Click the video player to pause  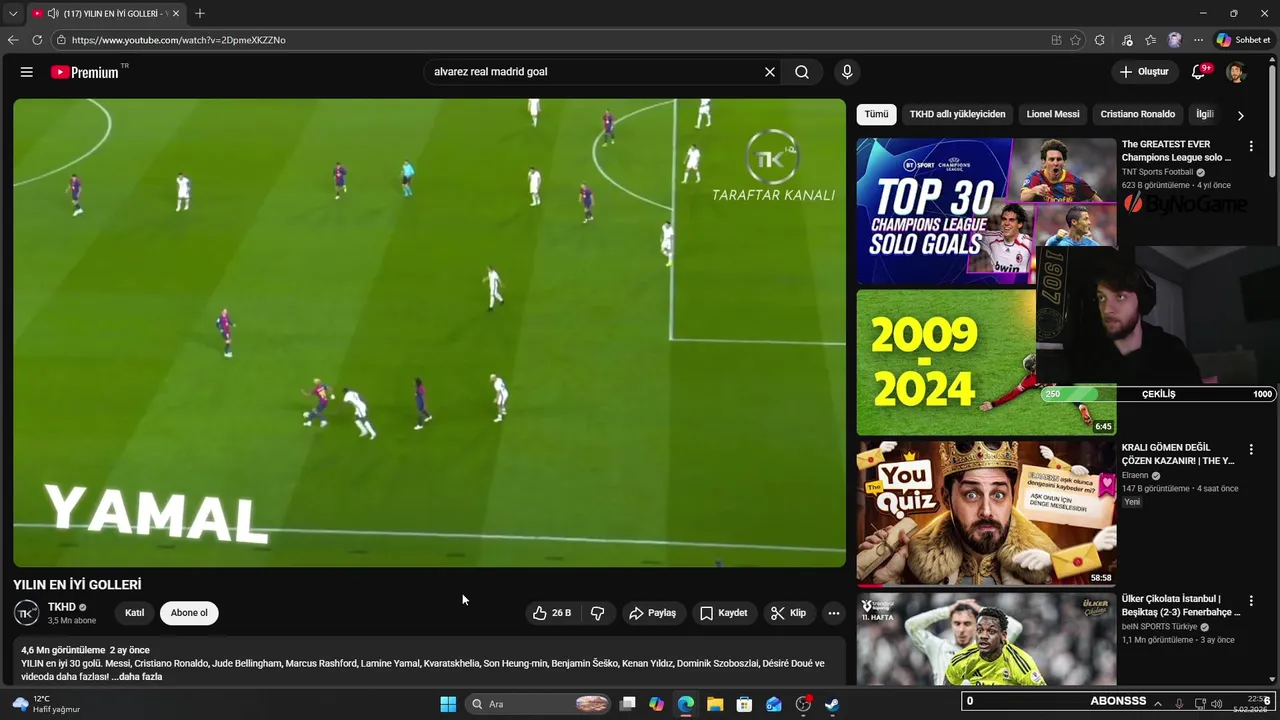pyautogui.click(x=429, y=332)
